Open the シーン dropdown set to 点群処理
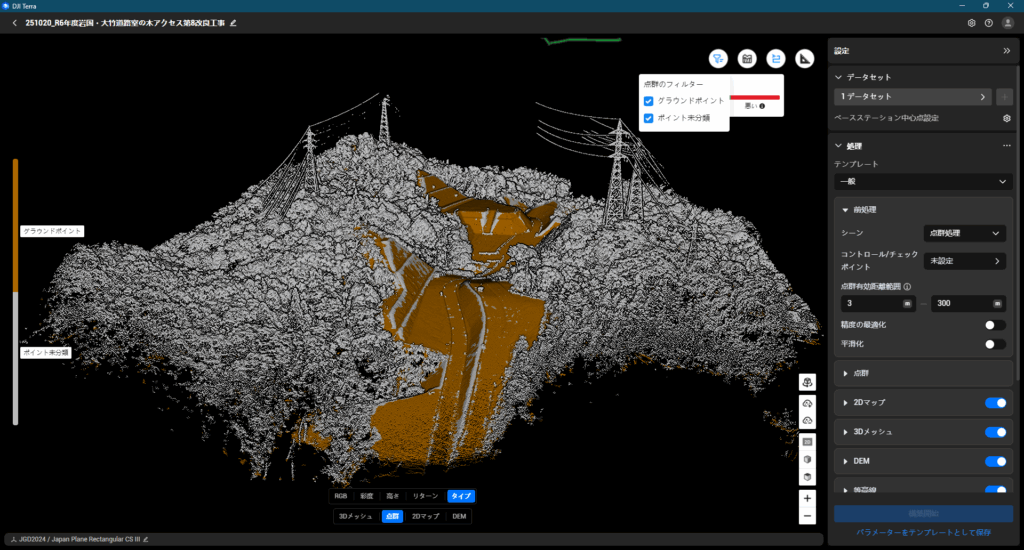This screenshot has height=550, width=1024. point(963,233)
